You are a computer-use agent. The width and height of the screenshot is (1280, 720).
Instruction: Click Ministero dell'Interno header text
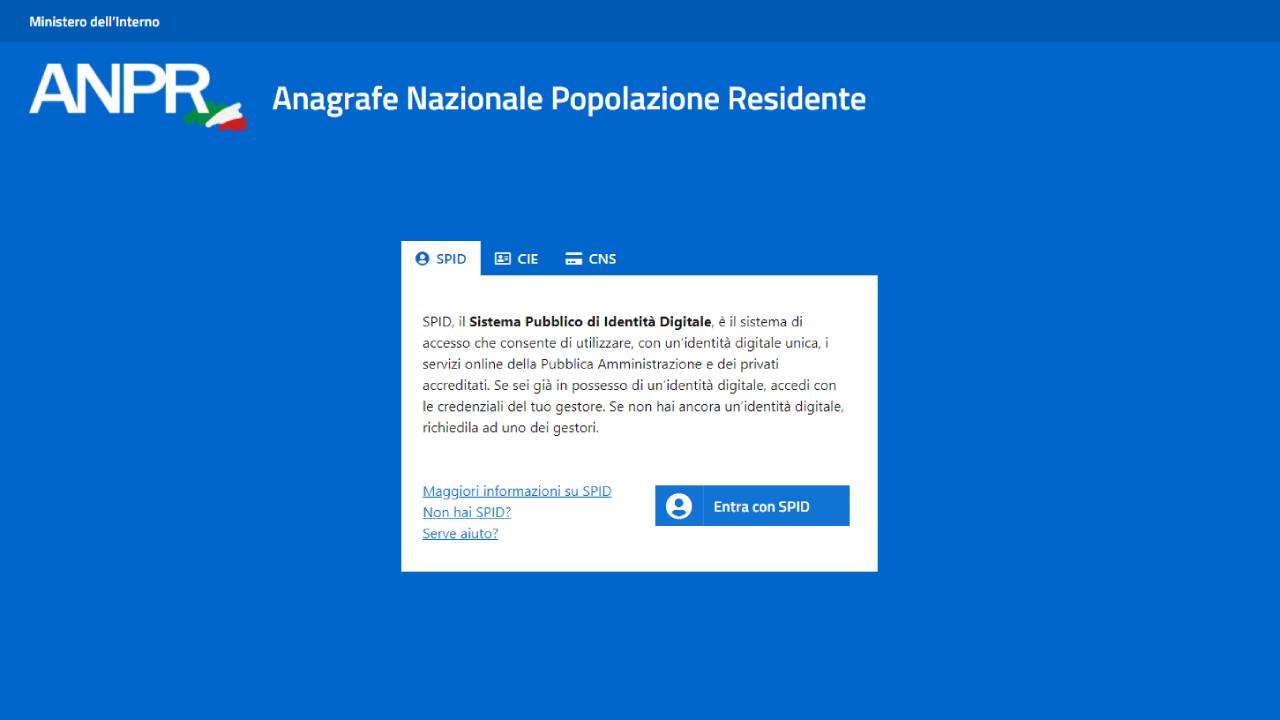(94, 21)
